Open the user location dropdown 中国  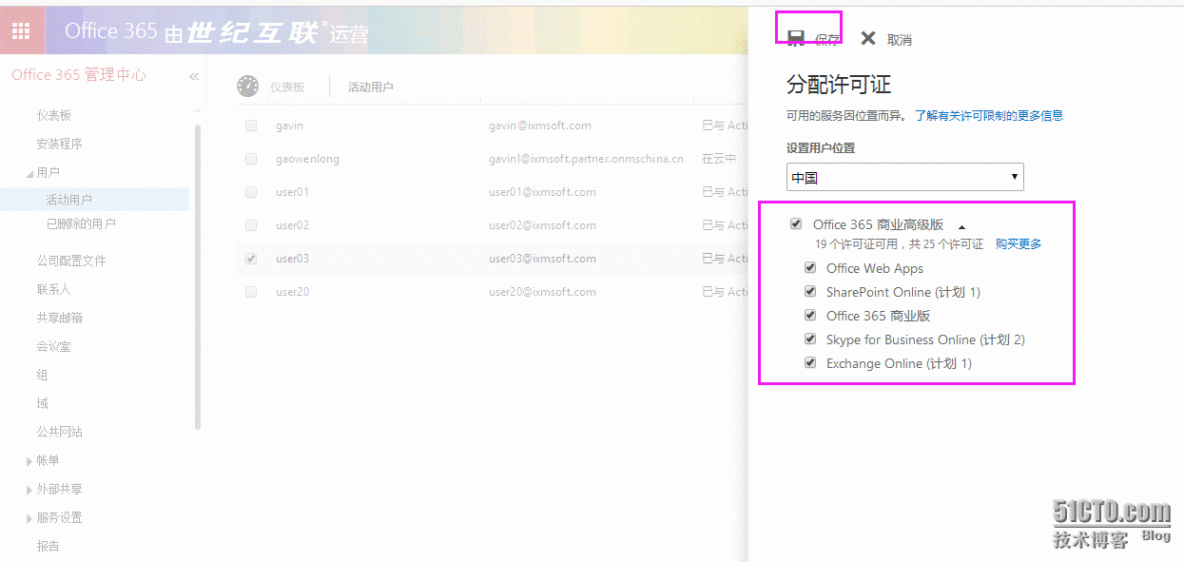[905, 178]
